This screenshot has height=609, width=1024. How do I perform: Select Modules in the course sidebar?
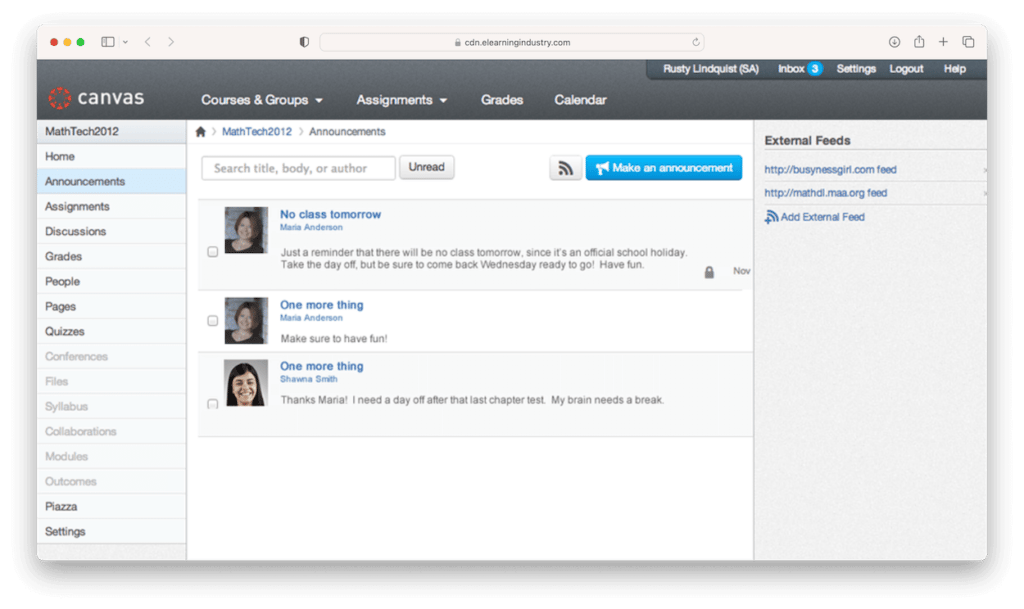pyautogui.click(x=112, y=456)
